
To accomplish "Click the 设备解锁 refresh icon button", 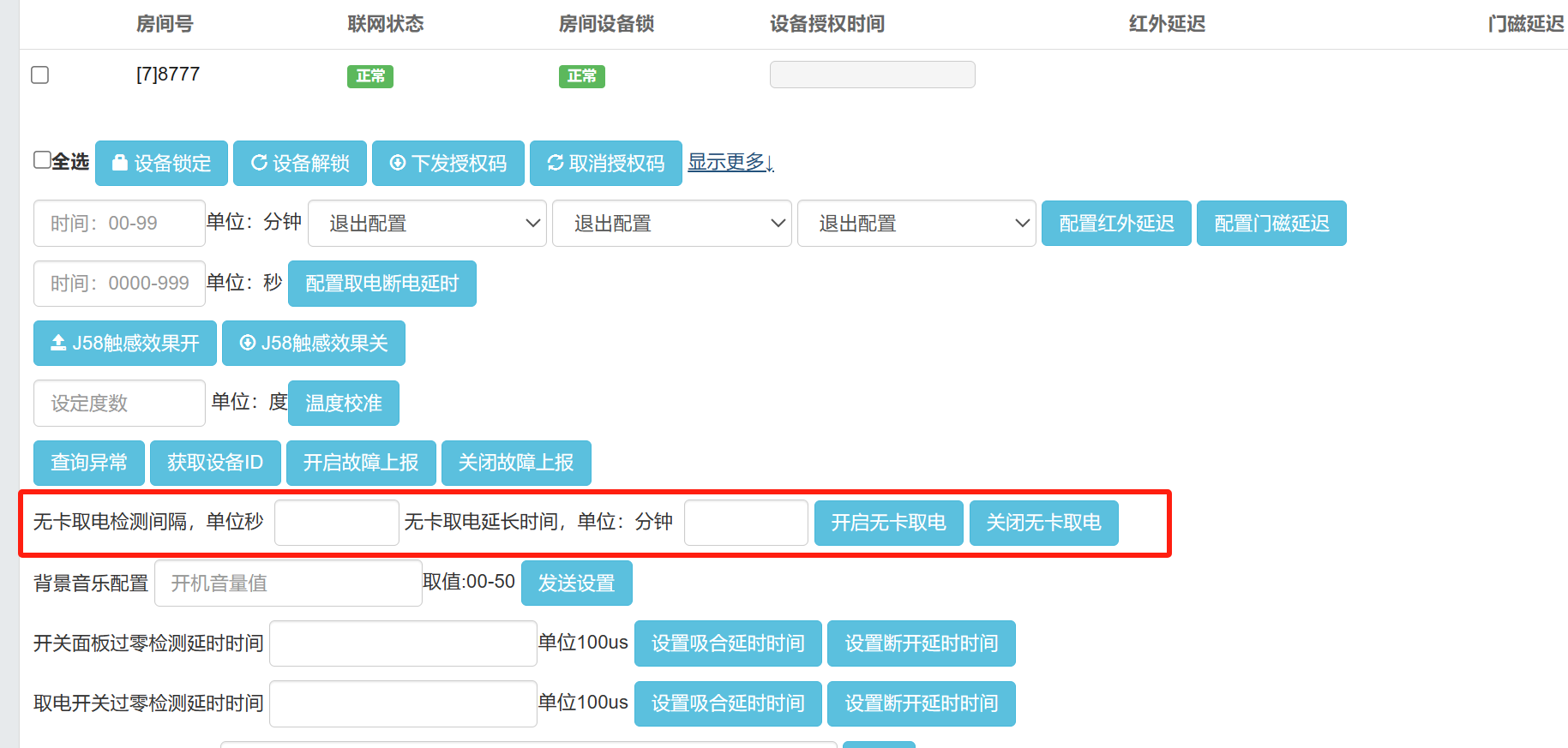I will [x=299, y=163].
